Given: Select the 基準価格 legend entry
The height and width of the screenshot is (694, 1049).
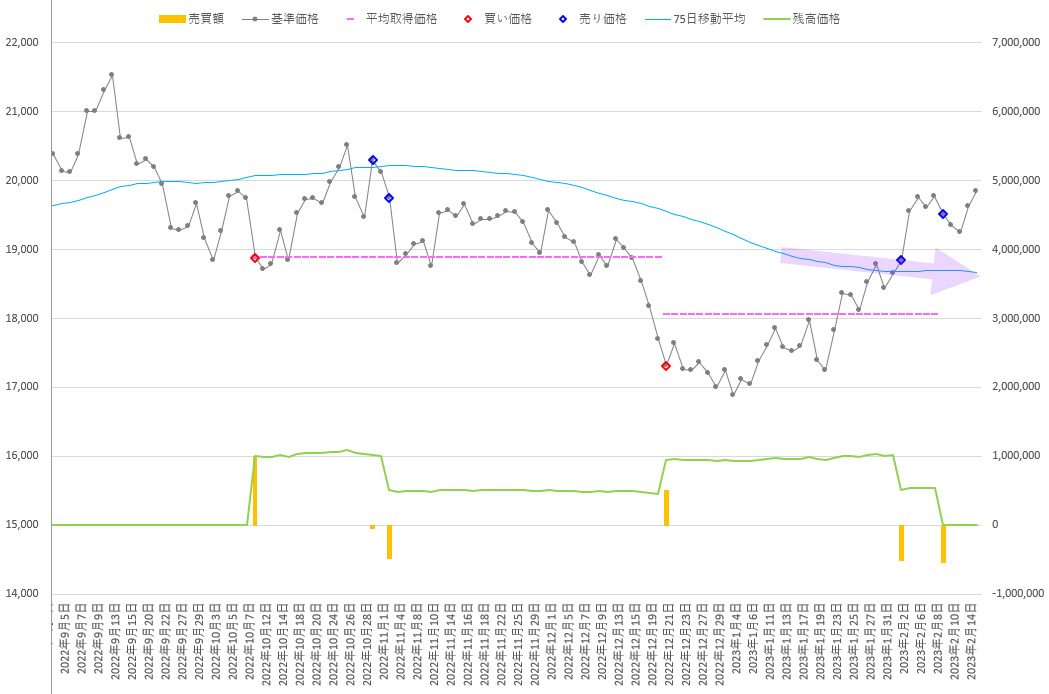Looking at the screenshot, I should point(281,19).
